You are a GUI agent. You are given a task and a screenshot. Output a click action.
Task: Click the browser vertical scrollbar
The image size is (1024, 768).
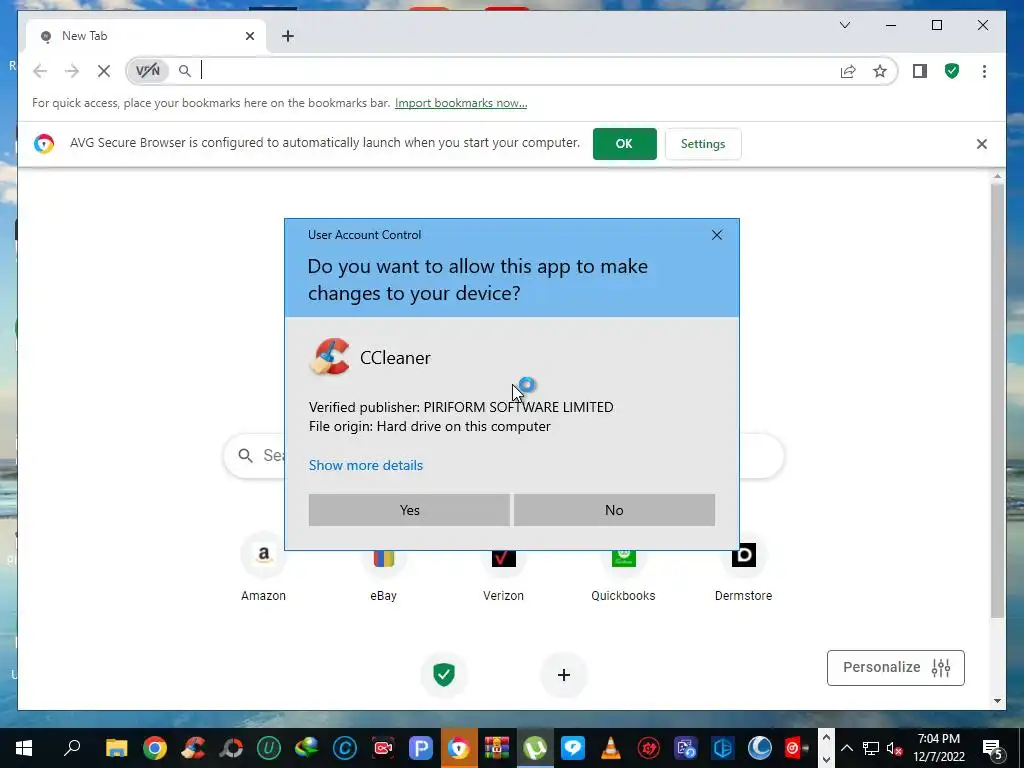997,400
